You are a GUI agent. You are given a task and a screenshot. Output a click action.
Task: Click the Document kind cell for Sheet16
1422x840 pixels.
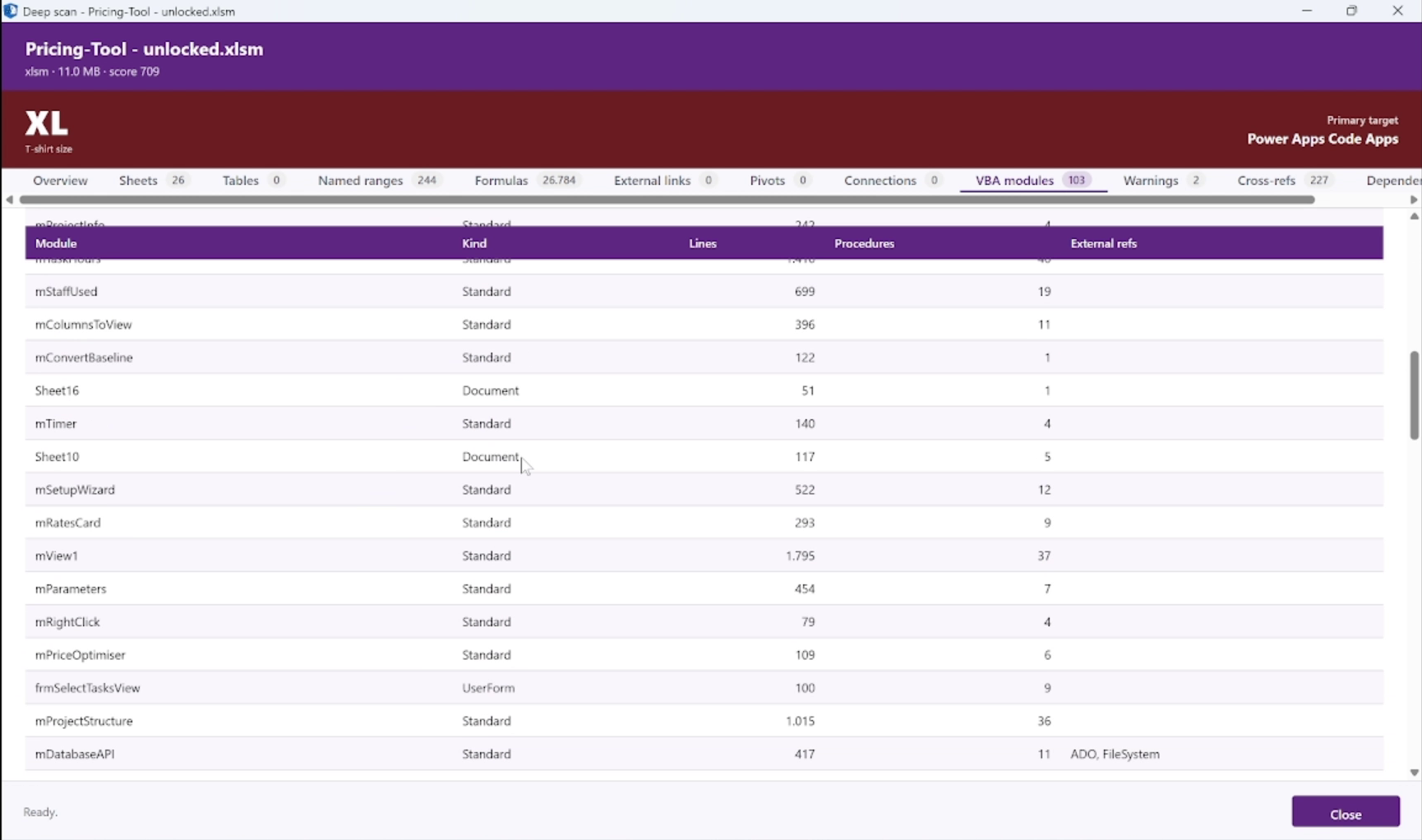point(490,390)
